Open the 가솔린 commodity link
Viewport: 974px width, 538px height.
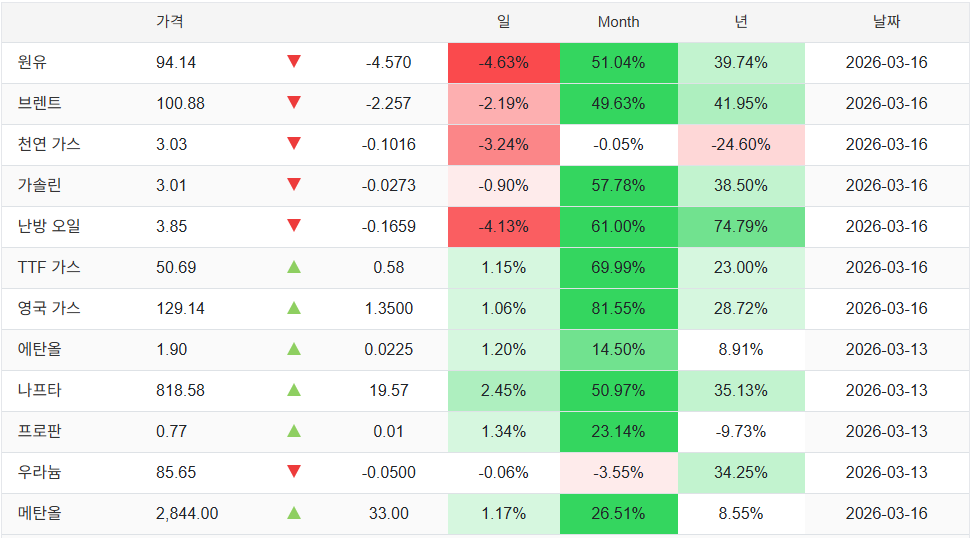click(39, 185)
